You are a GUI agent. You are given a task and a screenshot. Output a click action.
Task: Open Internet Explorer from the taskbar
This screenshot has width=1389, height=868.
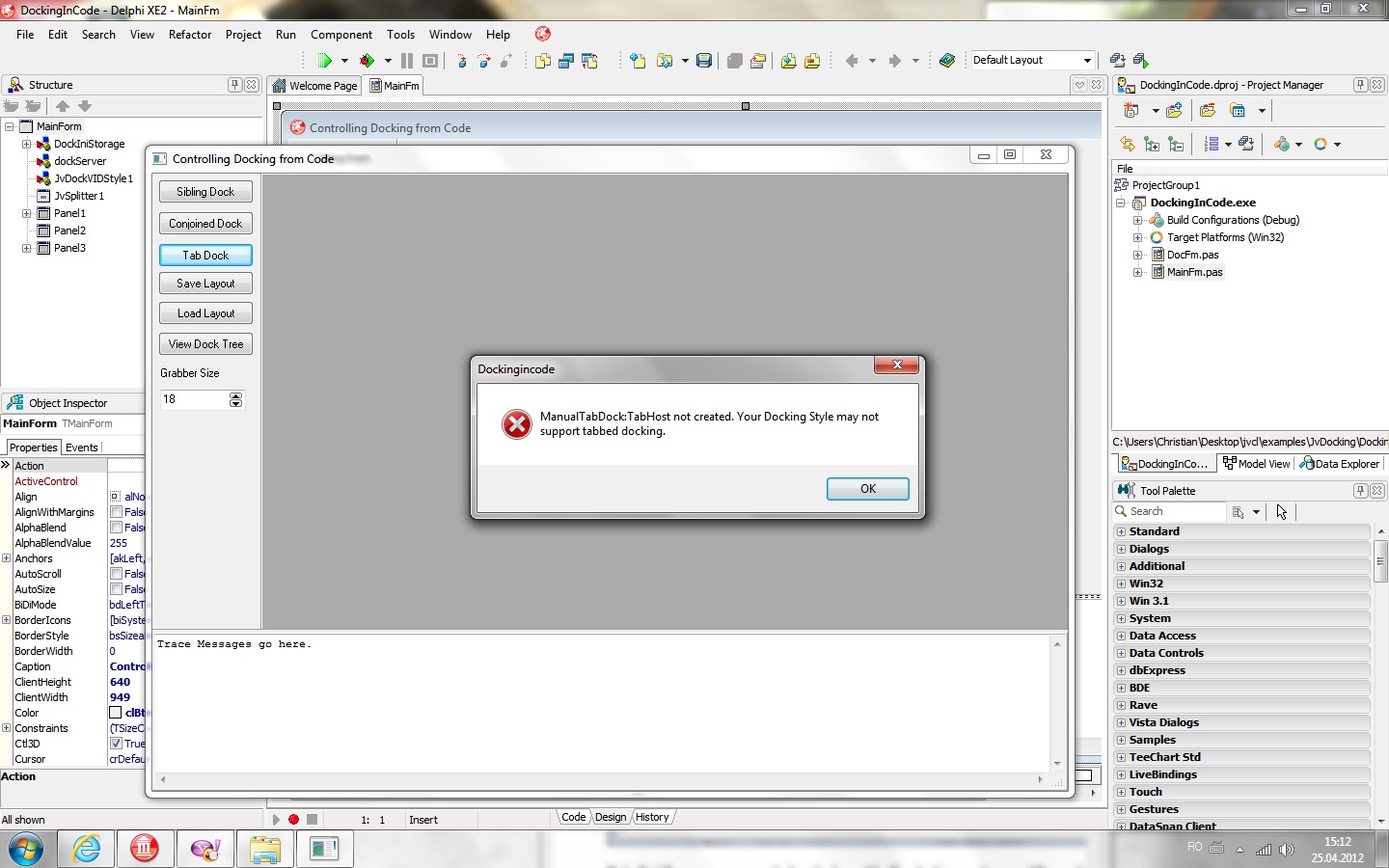[x=87, y=849]
